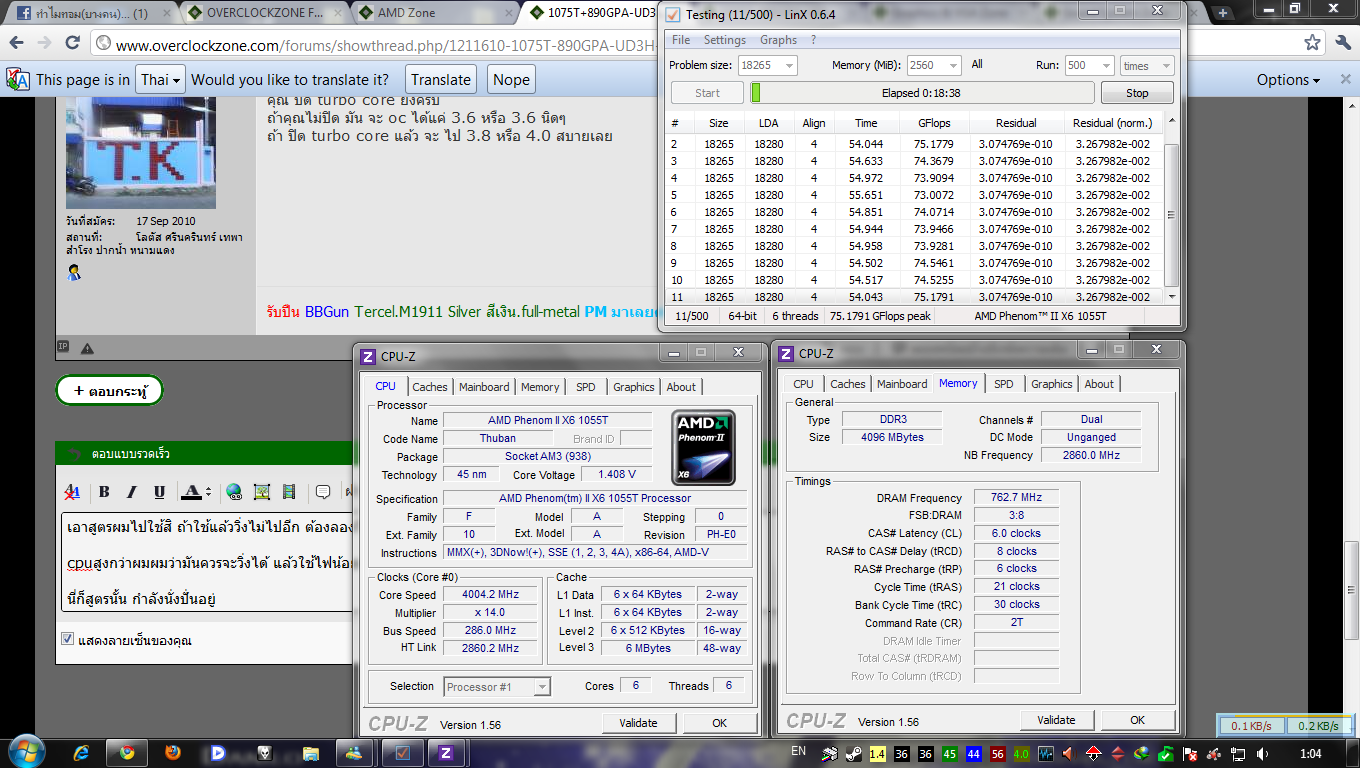Open the font color picker arrow

point(208,492)
